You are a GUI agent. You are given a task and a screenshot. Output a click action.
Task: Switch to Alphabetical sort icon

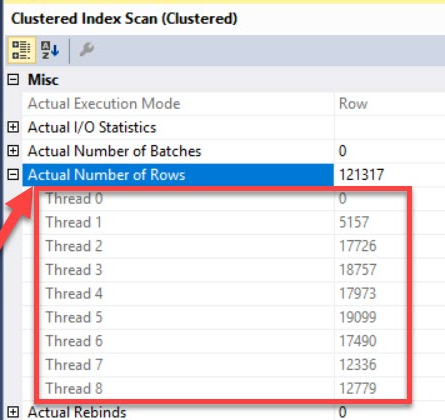(x=50, y=50)
